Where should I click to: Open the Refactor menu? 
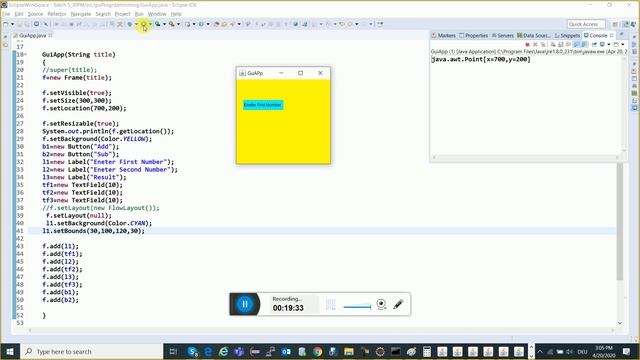click(x=57, y=14)
